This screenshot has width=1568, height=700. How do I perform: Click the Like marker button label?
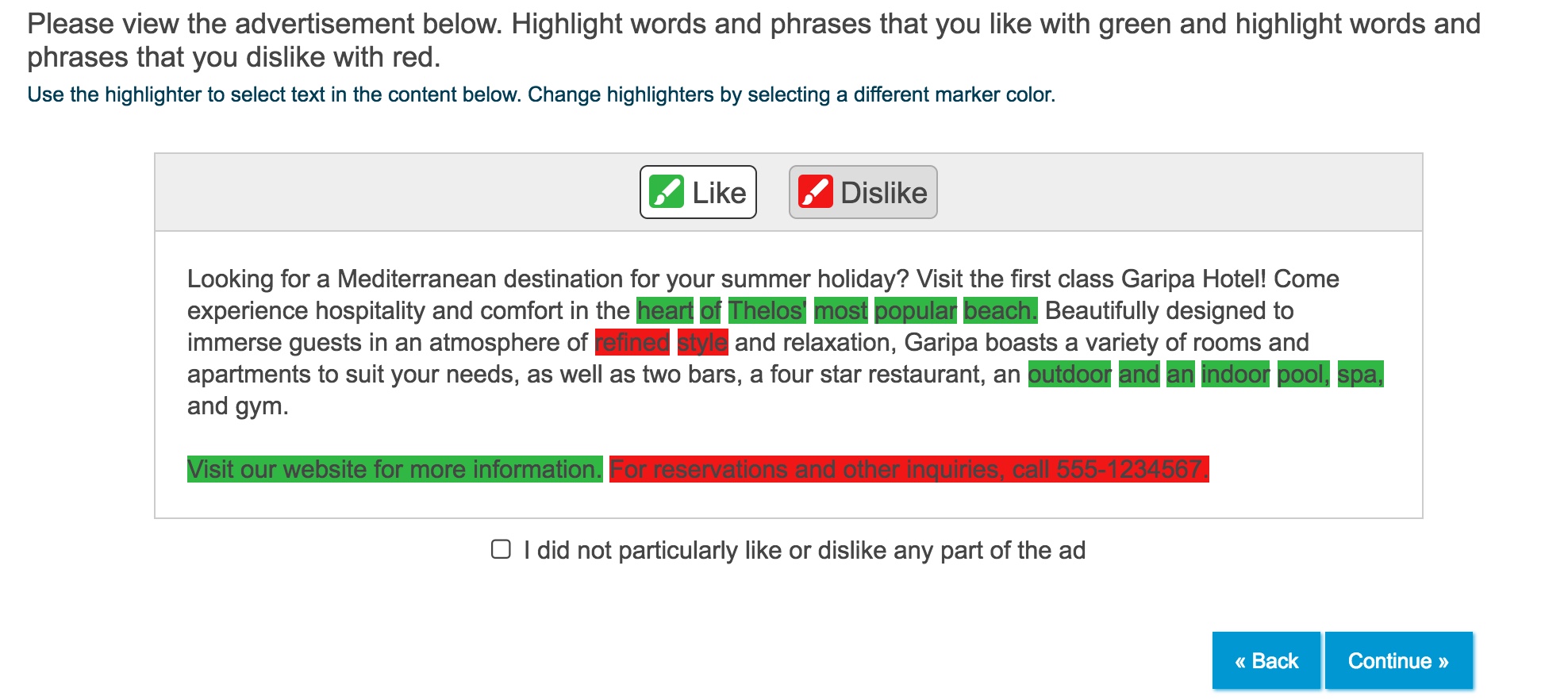tap(719, 193)
